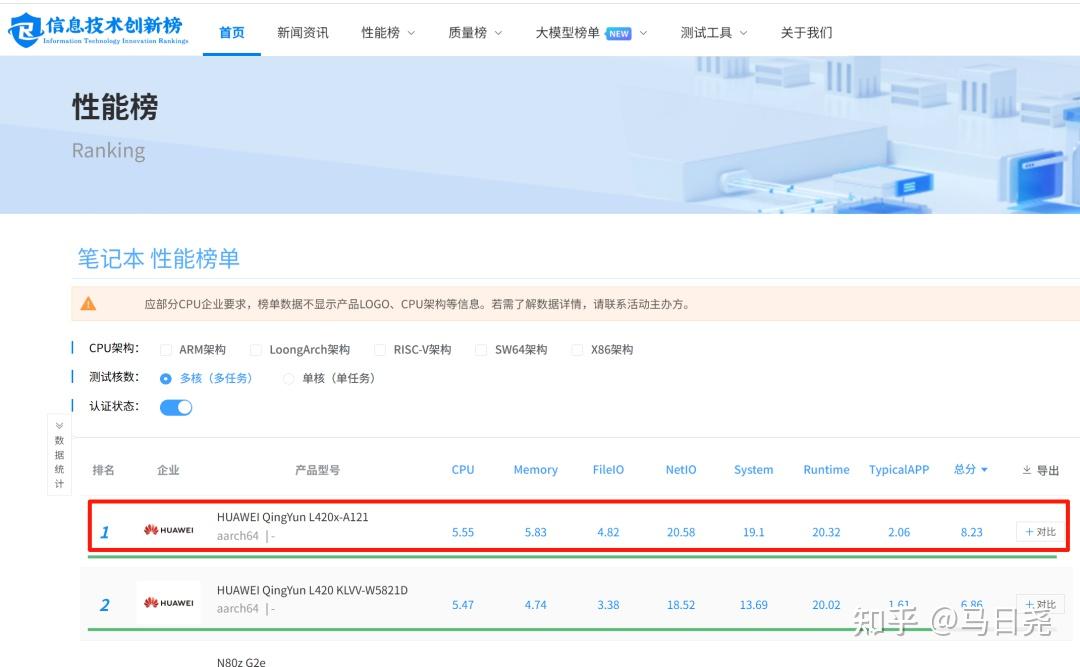Click FileIO score 4.82
Viewport: 1080px width, 667px height.
pyautogui.click(x=608, y=532)
